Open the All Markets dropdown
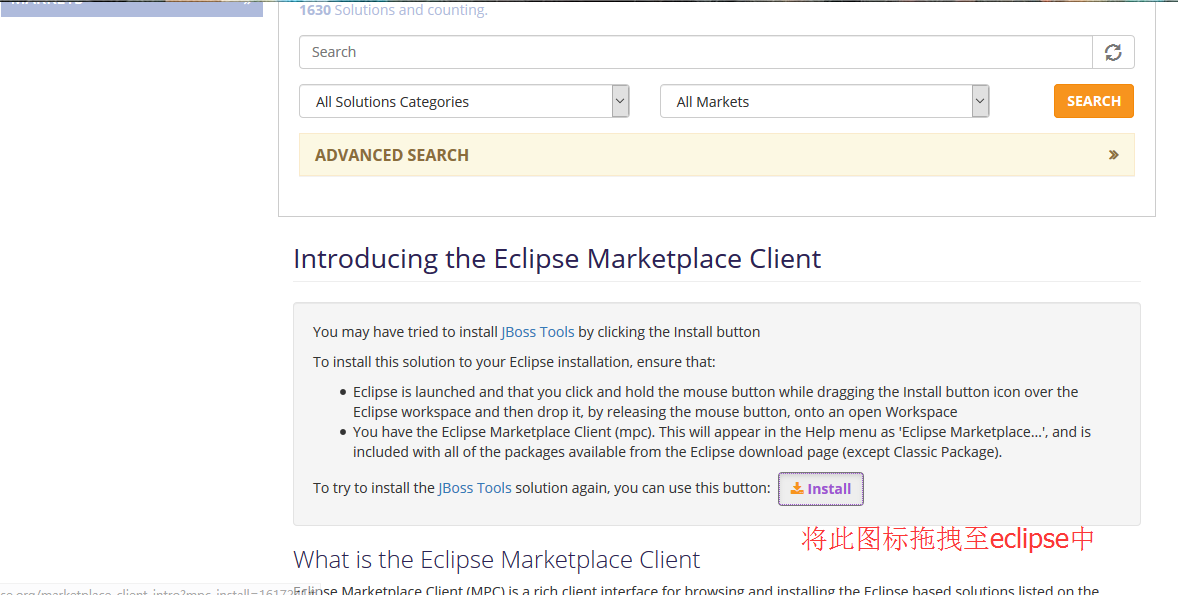This screenshot has width=1178, height=595. click(825, 101)
